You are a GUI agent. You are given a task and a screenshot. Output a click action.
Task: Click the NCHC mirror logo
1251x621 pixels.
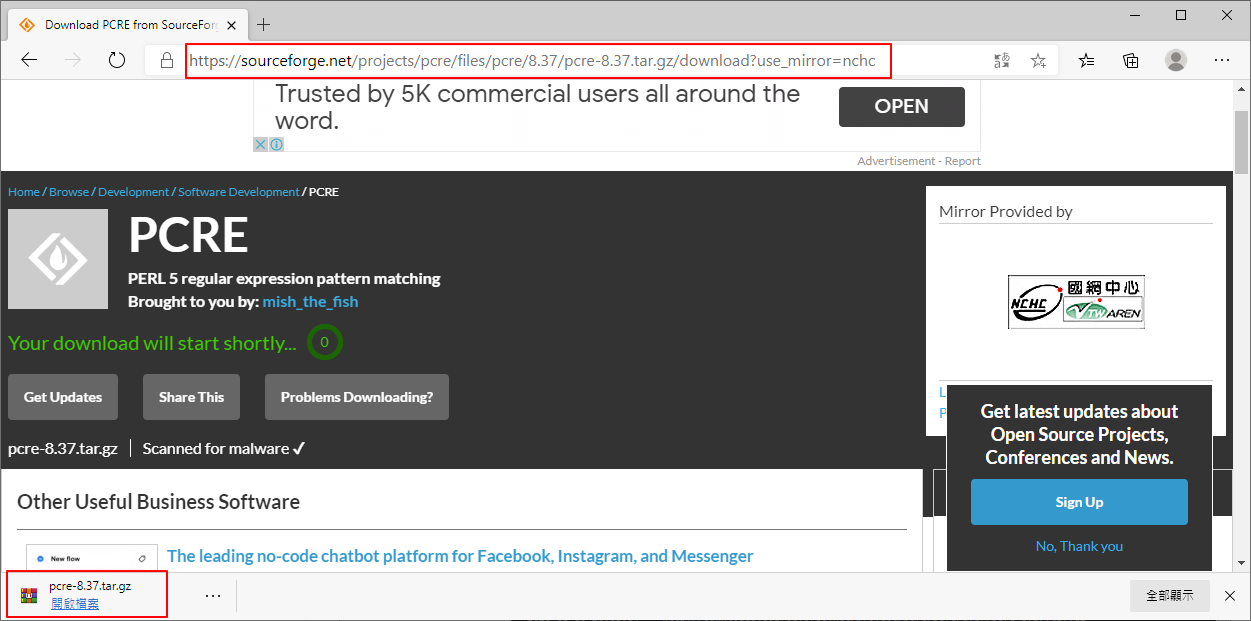pos(1076,302)
